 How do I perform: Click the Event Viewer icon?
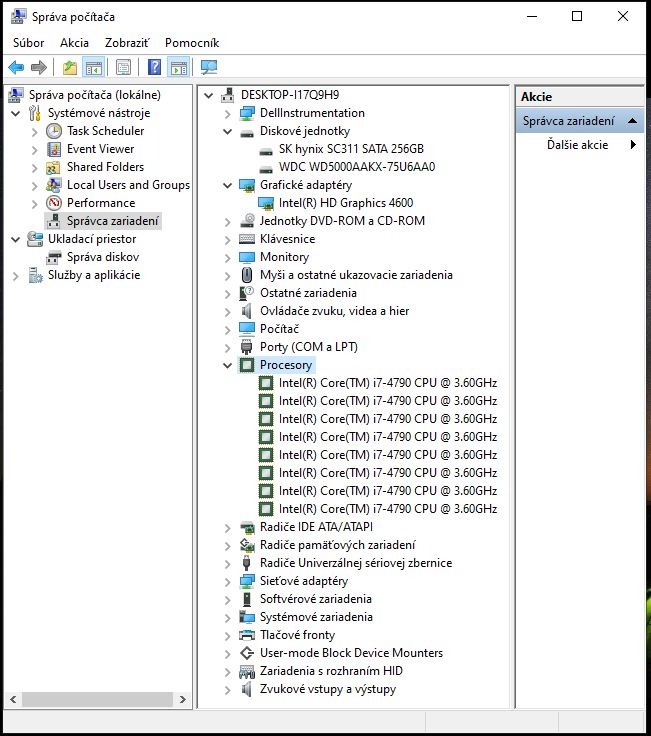point(54,149)
